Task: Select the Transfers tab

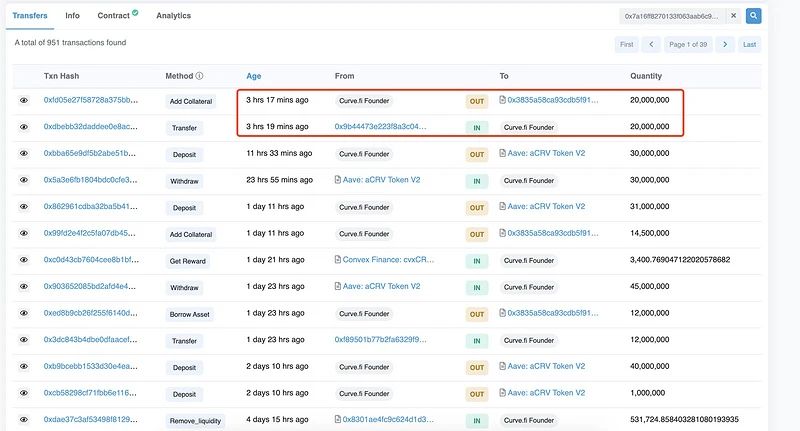Action: tap(30, 16)
